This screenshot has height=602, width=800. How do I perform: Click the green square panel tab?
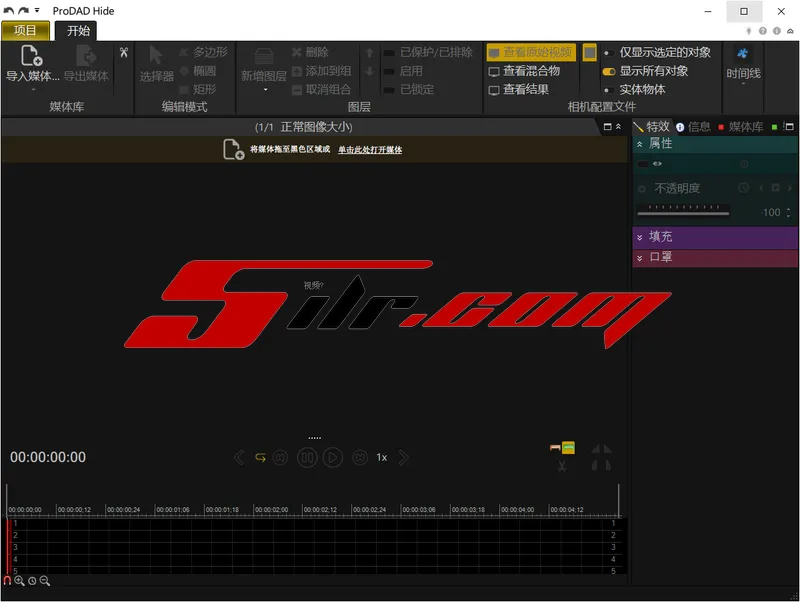pyautogui.click(x=774, y=127)
